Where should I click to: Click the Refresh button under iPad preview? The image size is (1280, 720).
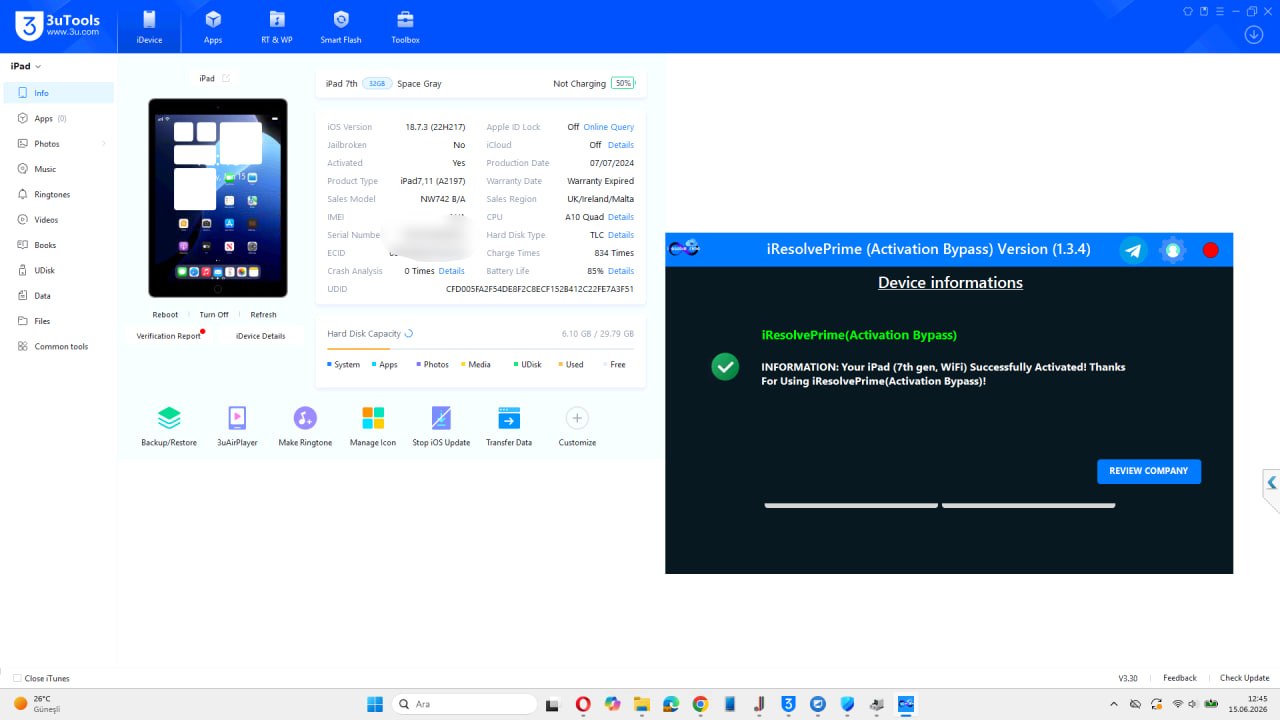coord(264,315)
